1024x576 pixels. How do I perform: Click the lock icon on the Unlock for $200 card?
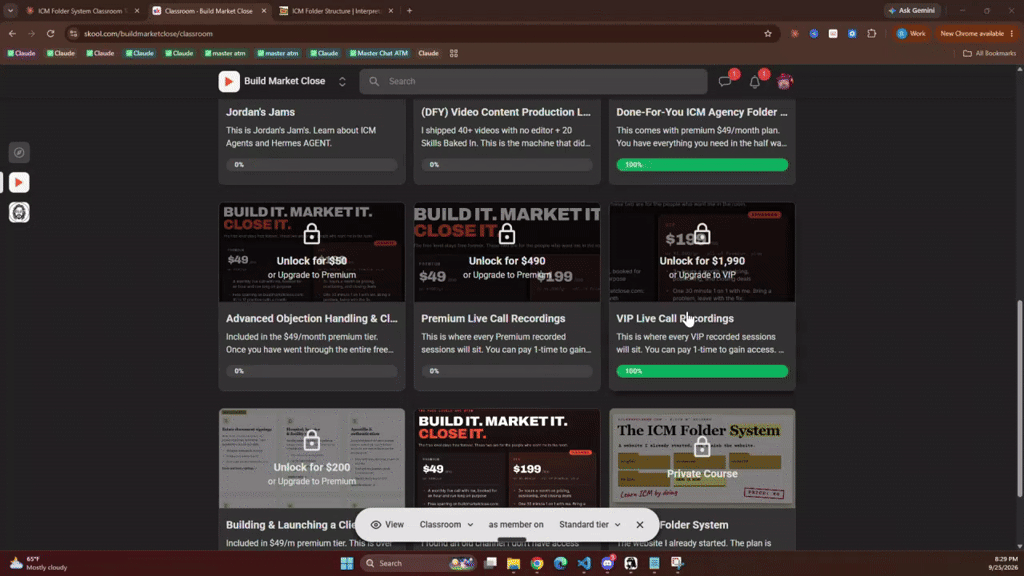[x=312, y=440]
